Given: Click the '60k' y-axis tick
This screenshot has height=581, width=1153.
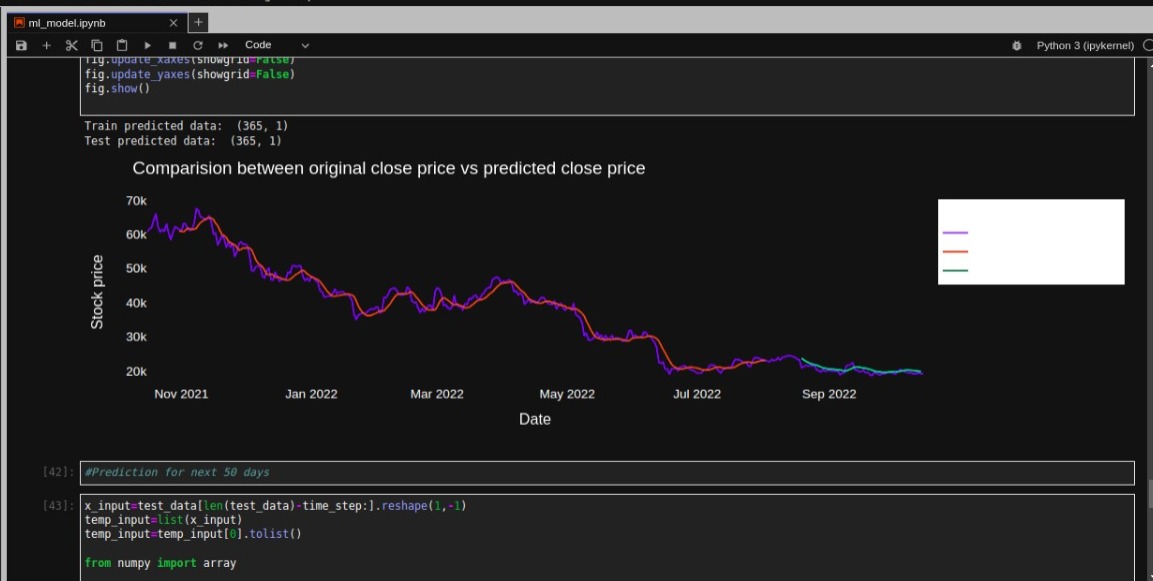Looking at the screenshot, I should point(136,235).
